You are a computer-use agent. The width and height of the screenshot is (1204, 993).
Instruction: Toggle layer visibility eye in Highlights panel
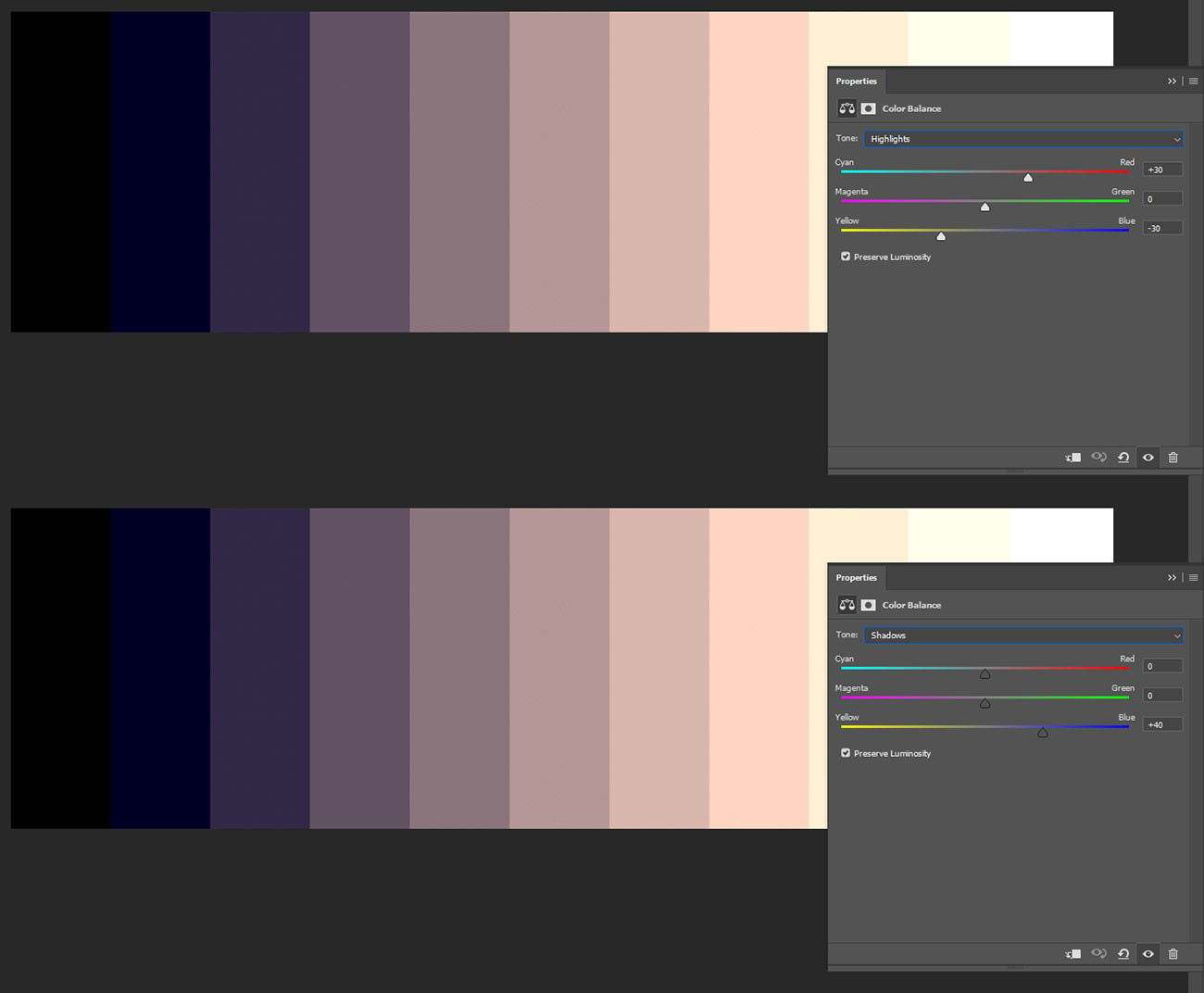(x=1148, y=458)
